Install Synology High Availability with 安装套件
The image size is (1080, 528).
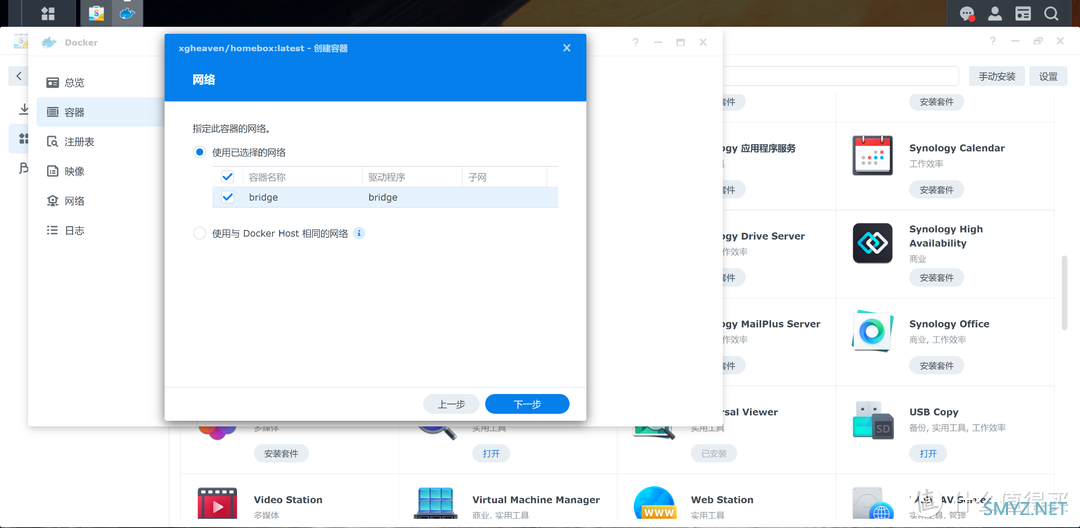[x=936, y=277]
